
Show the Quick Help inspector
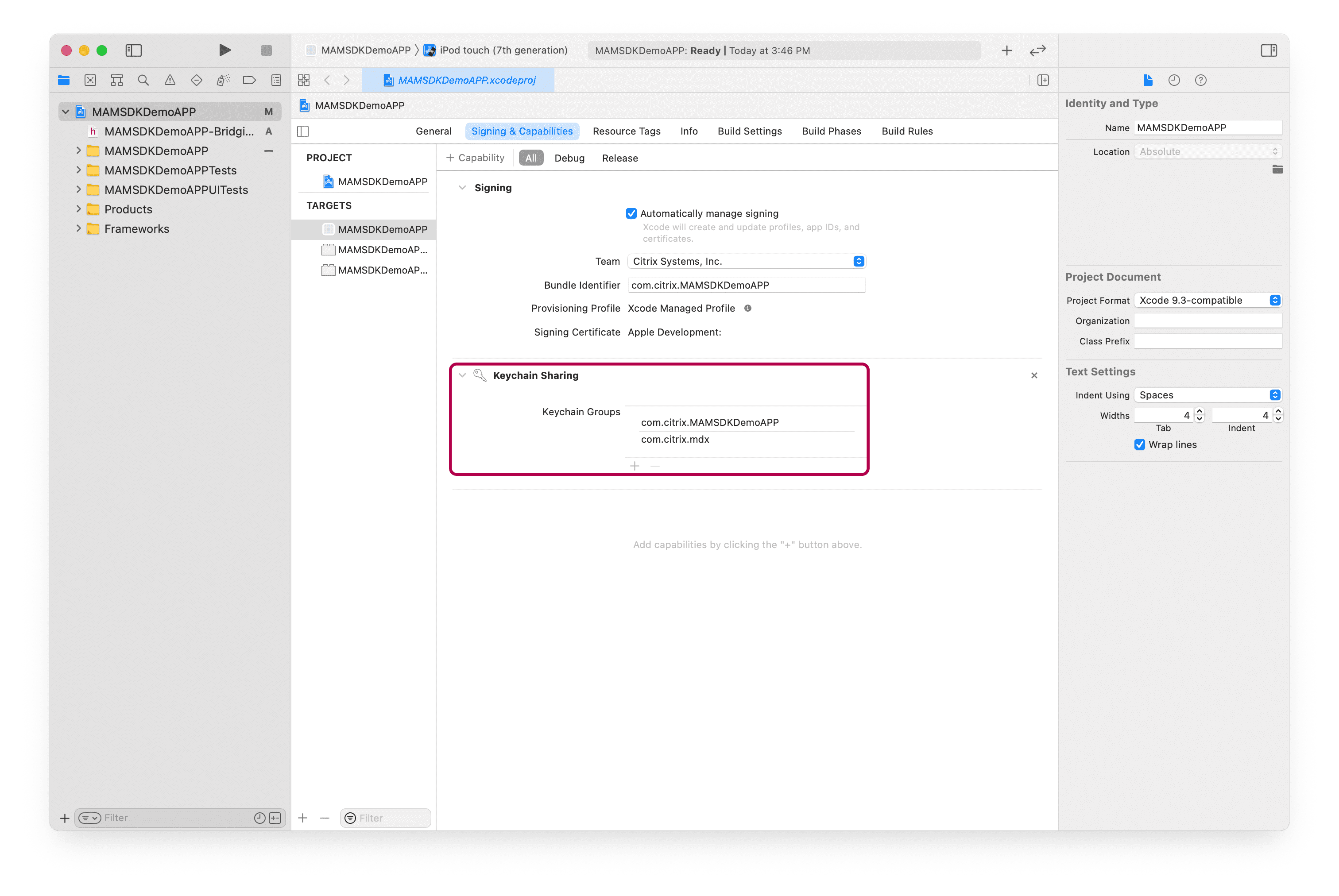(x=1201, y=81)
